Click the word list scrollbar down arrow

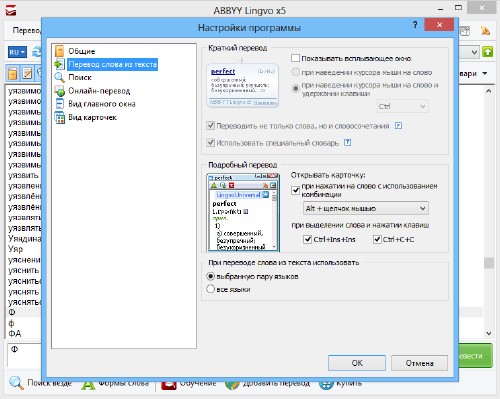point(488,333)
